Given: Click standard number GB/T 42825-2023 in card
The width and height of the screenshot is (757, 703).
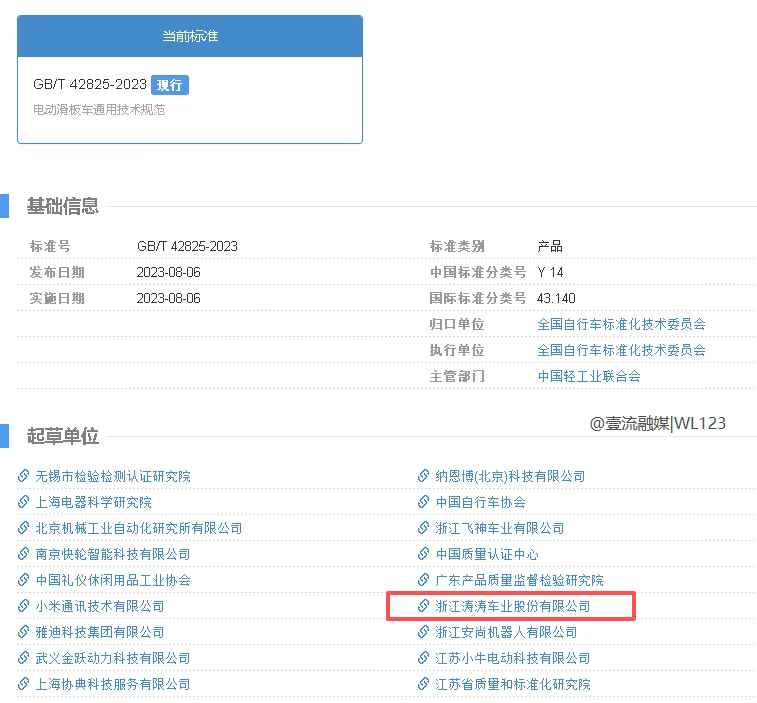Looking at the screenshot, I should coord(90,85).
